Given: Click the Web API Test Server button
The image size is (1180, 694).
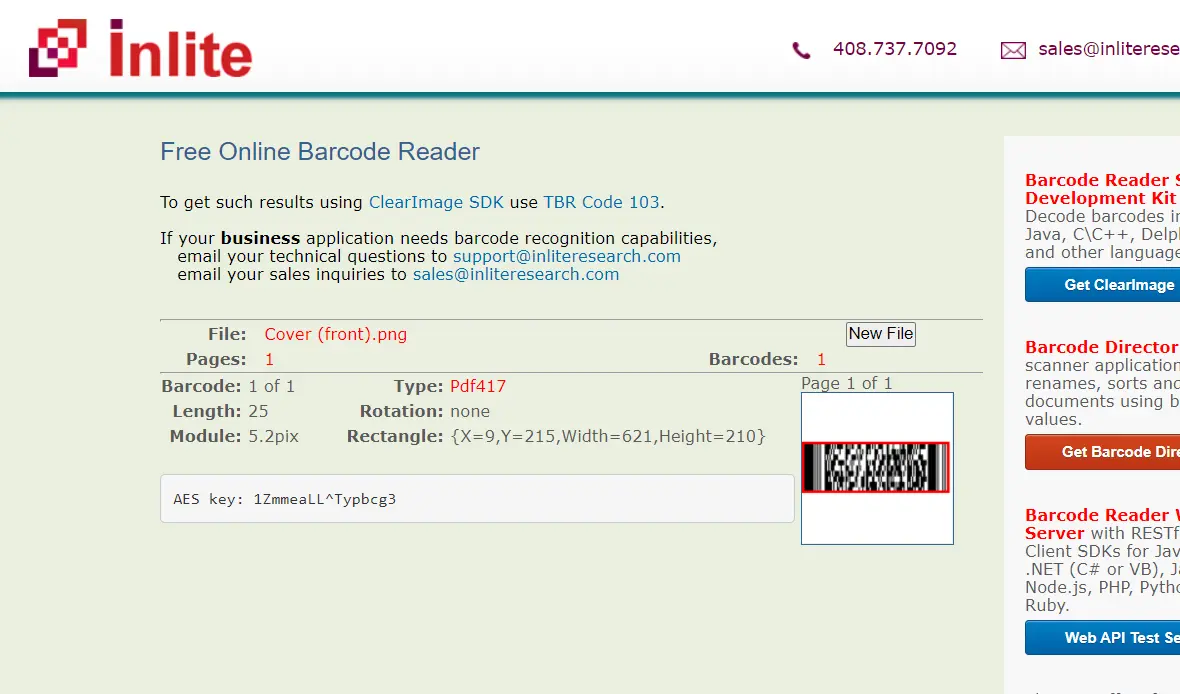Looking at the screenshot, I should tap(1102, 638).
